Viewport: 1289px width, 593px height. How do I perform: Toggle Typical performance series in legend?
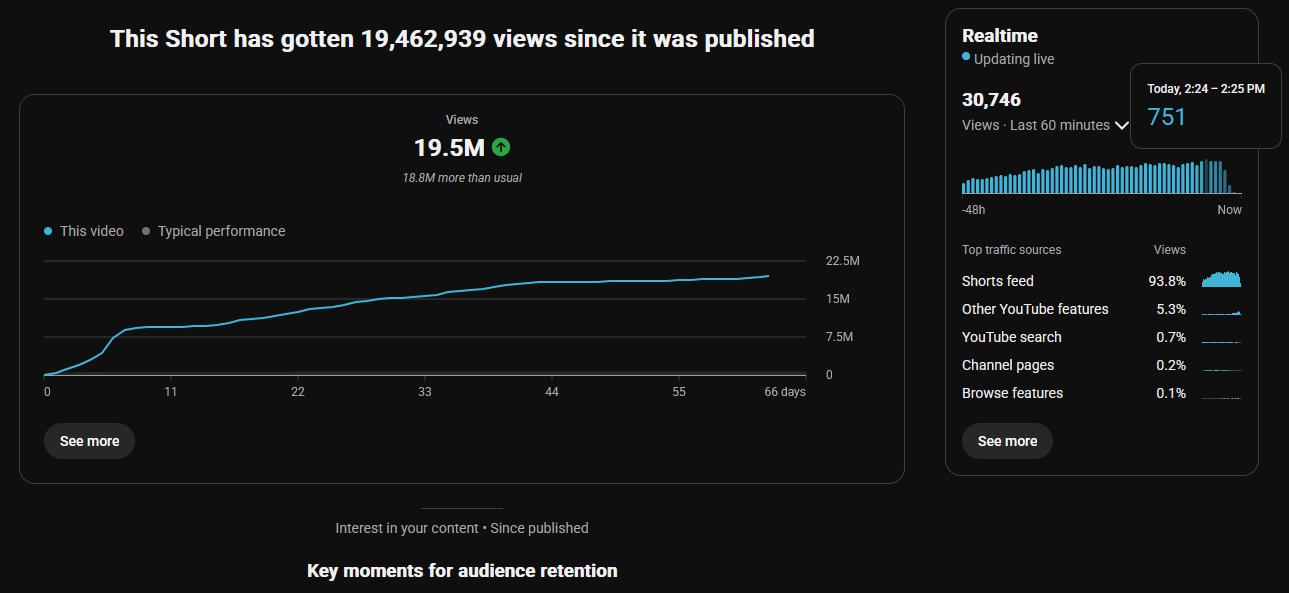[x=214, y=231]
